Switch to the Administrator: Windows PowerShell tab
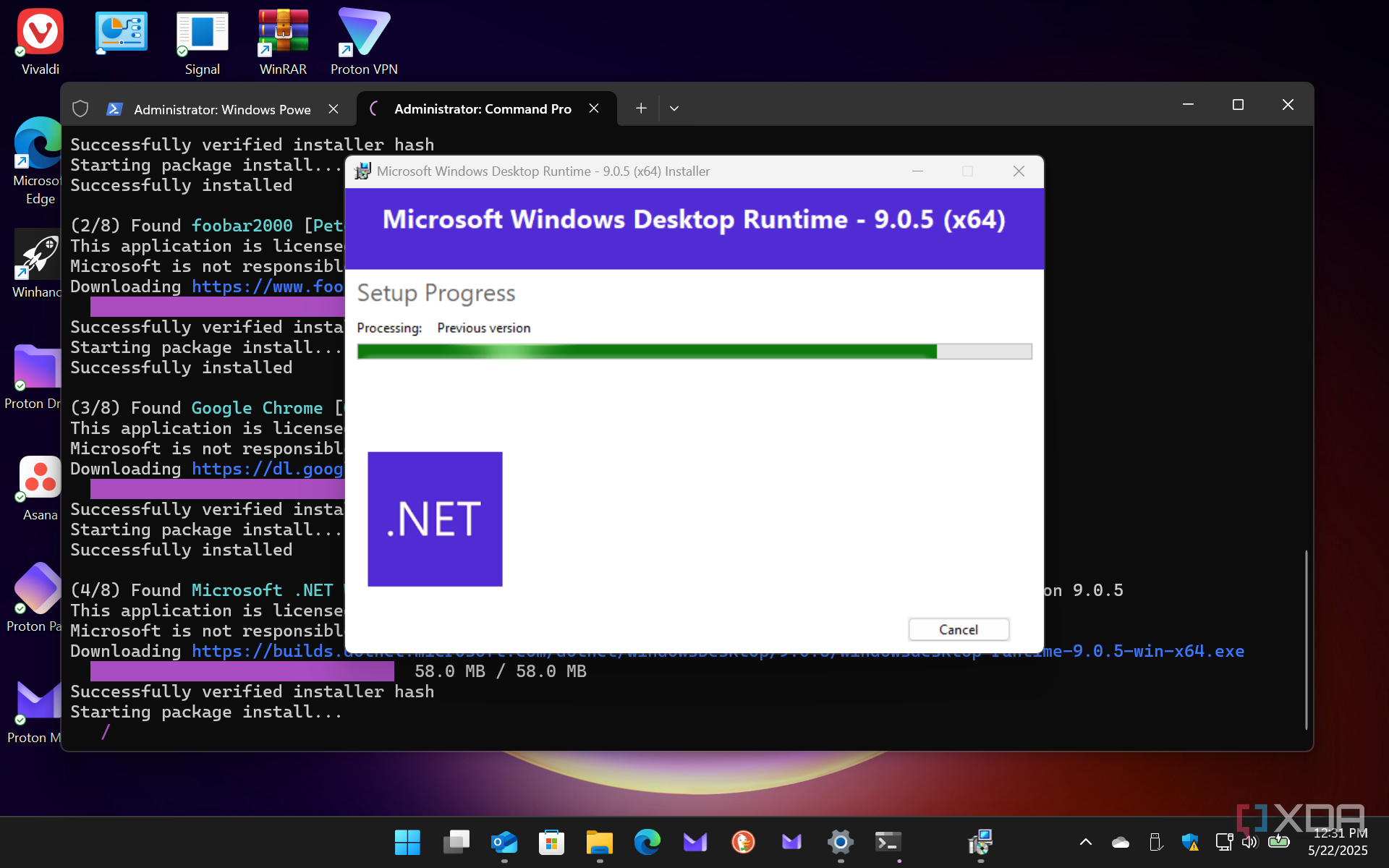 (221, 109)
